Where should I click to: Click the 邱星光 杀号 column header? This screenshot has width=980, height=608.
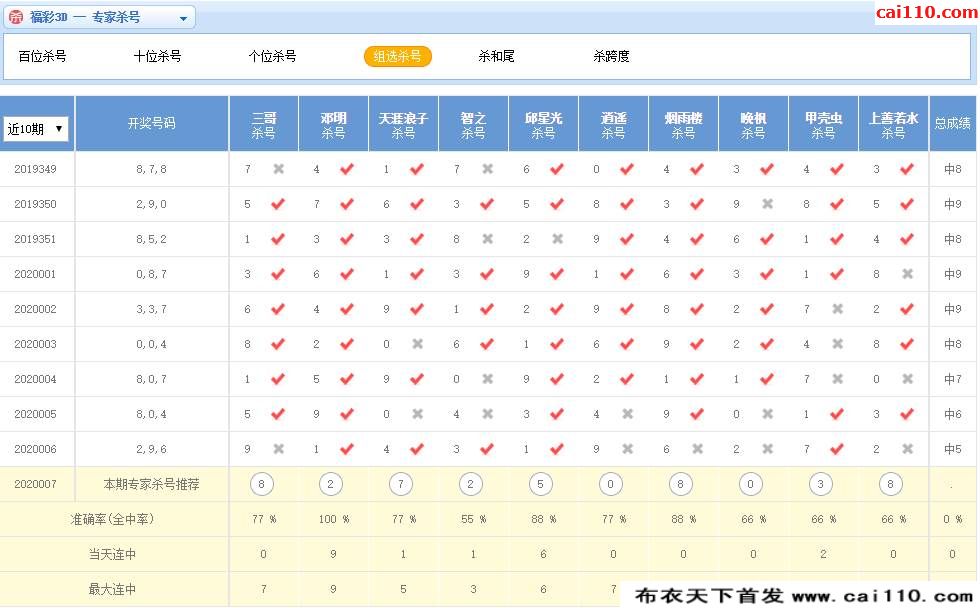(x=544, y=124)
